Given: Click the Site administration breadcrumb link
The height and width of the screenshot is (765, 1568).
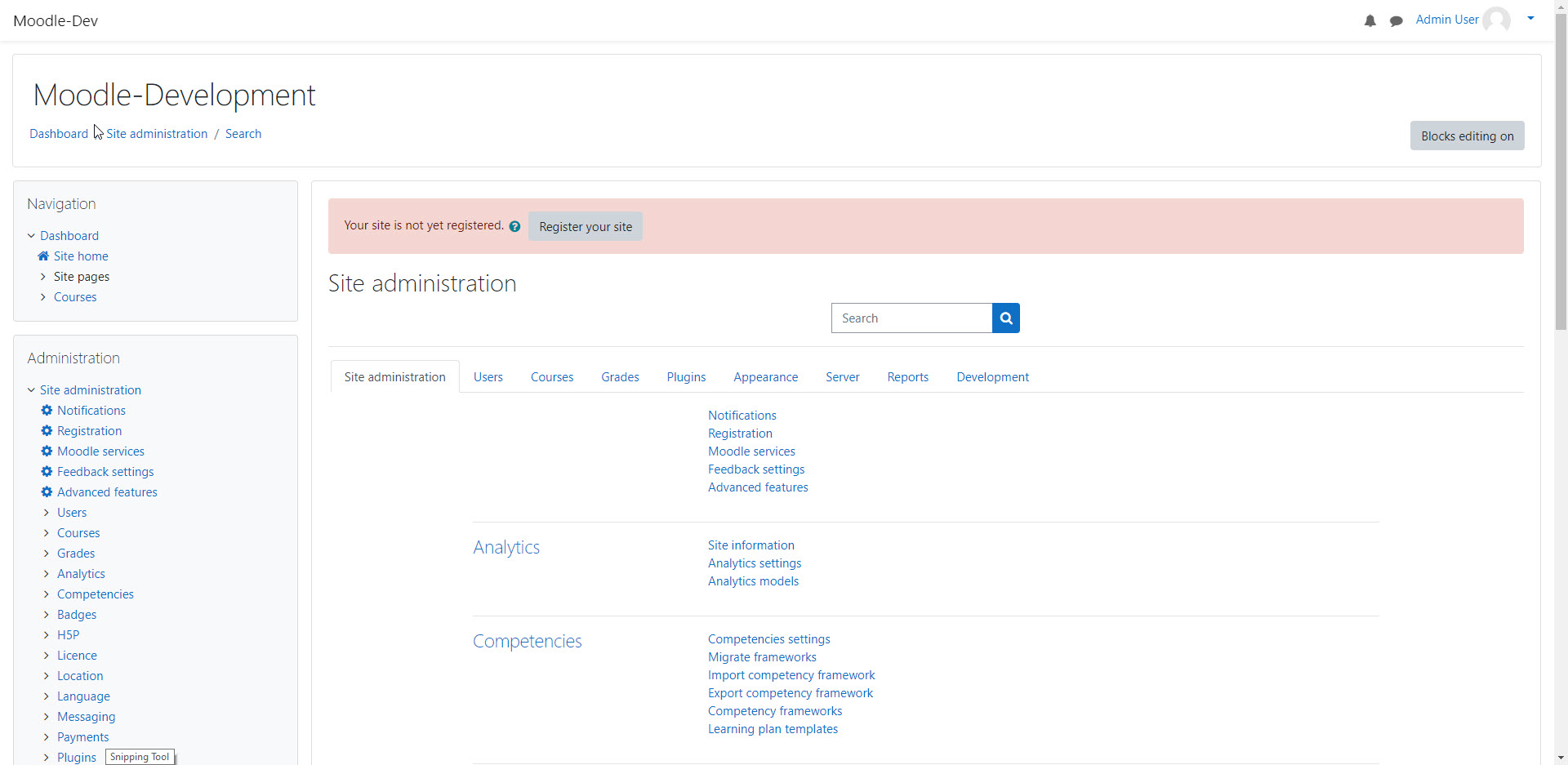Looking at the screenshot, I should 157,133.
